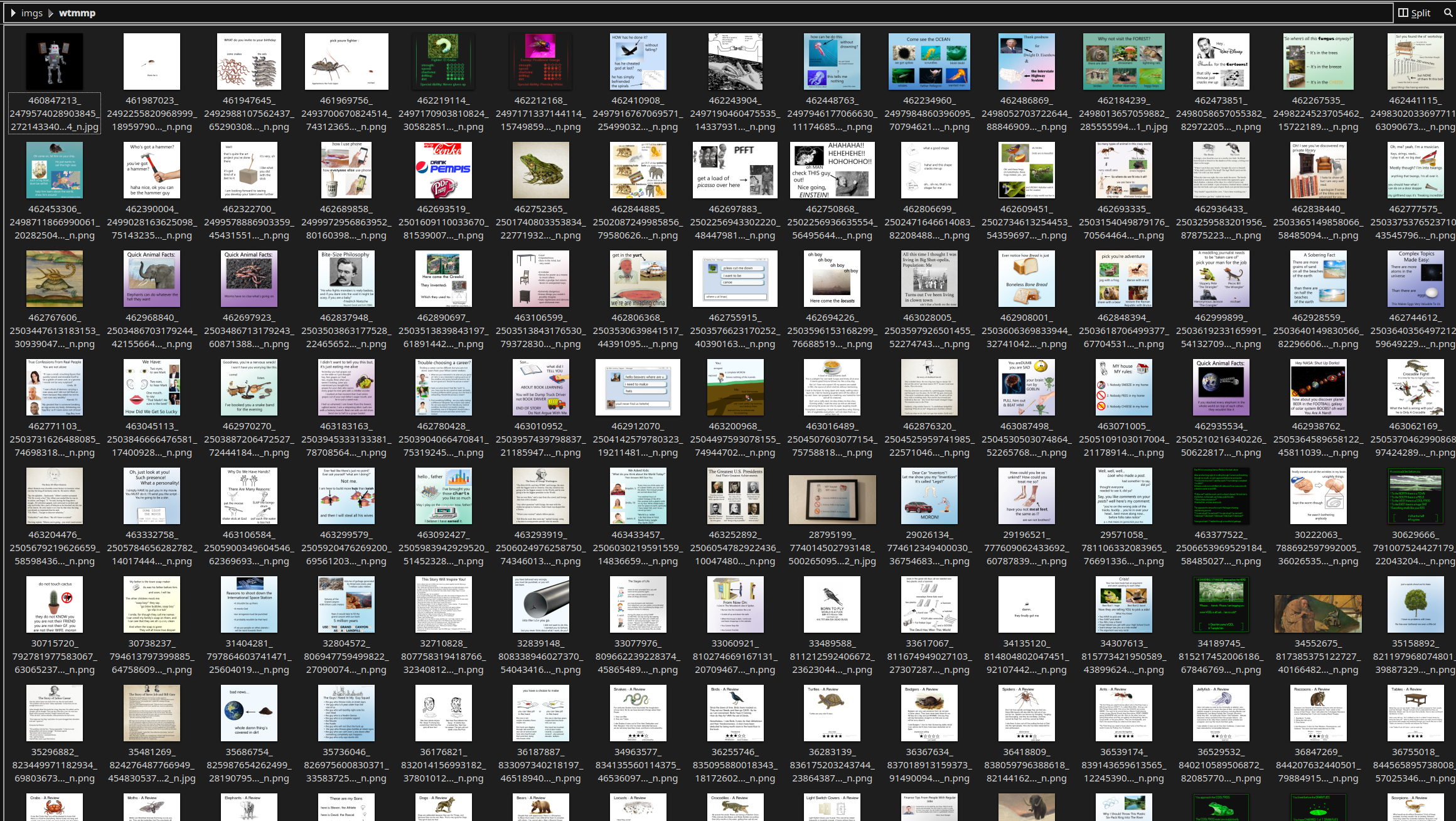Select the 'pick youre fighter' thumbnail 461969756_
This screenshot has height=821, width=1456.
tap(346, 62)
